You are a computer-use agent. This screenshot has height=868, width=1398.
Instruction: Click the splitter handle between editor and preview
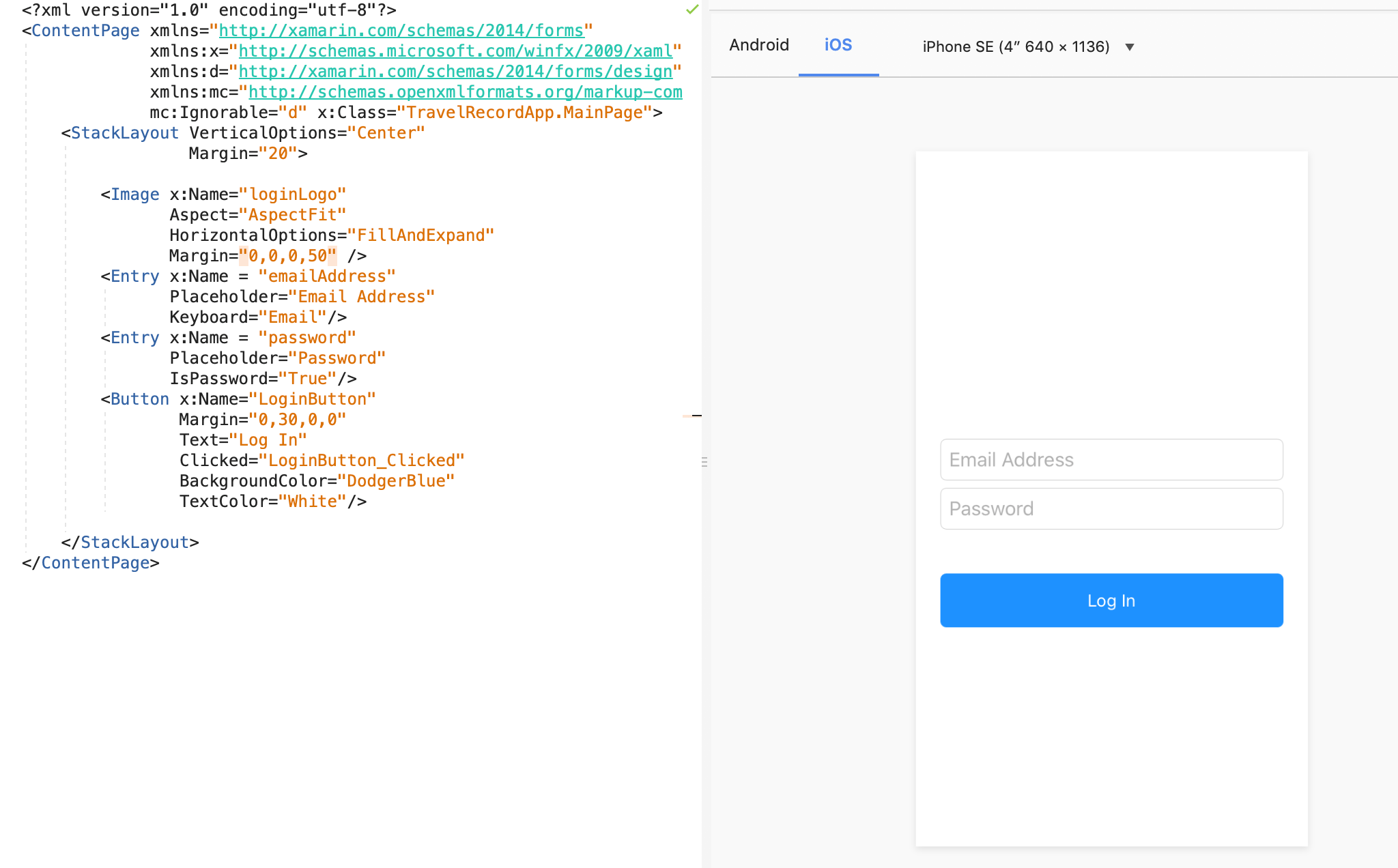tap(704, 462)
